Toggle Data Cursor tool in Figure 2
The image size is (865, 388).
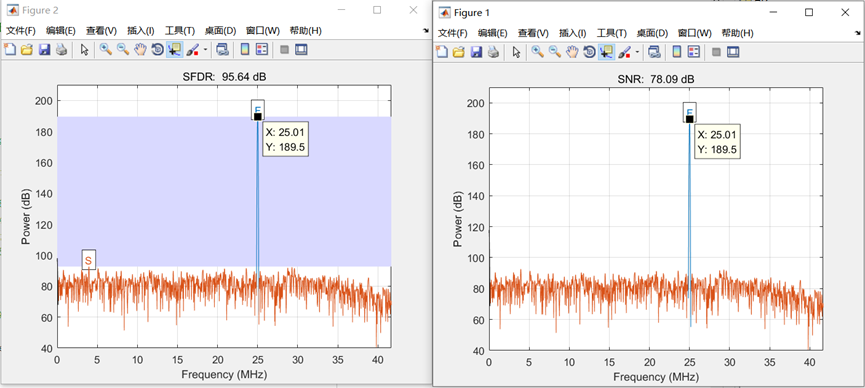(174, 50)
